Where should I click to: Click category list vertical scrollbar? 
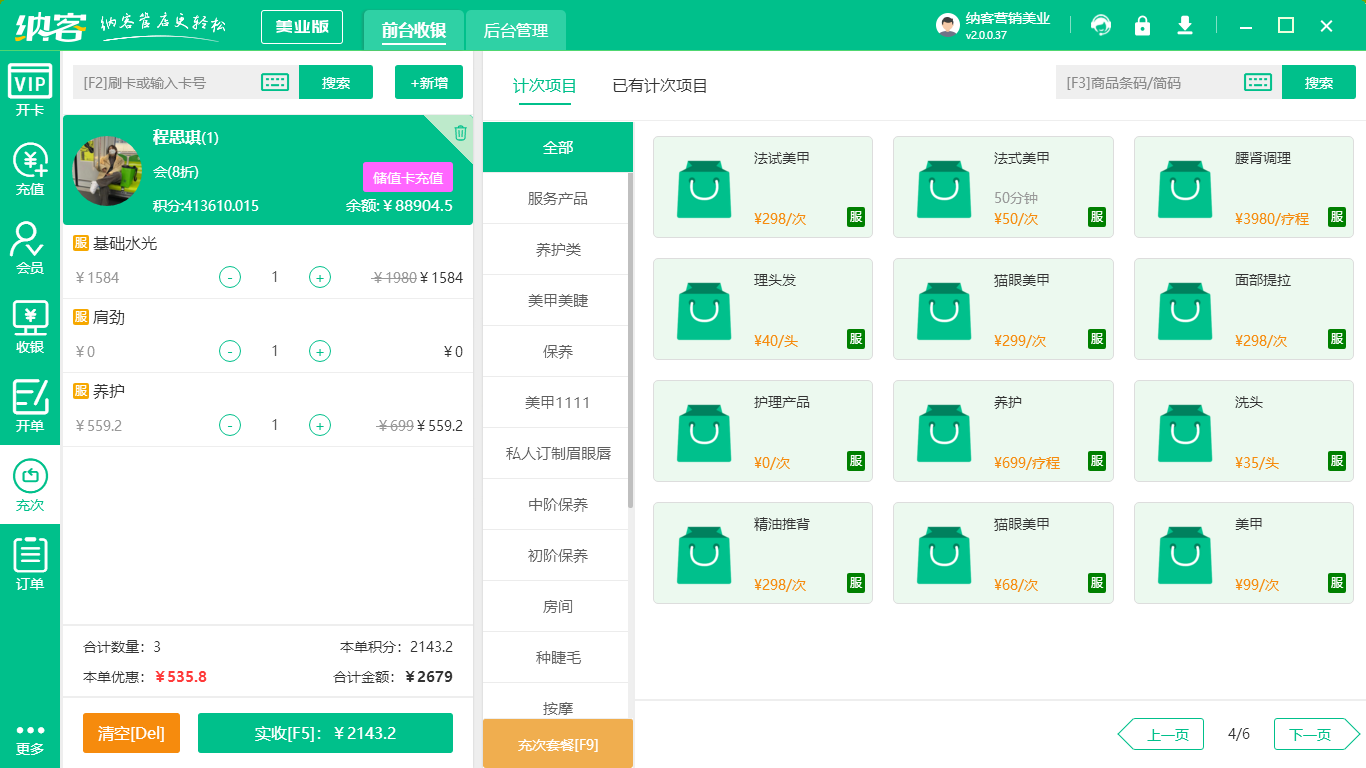pos(630,340)
